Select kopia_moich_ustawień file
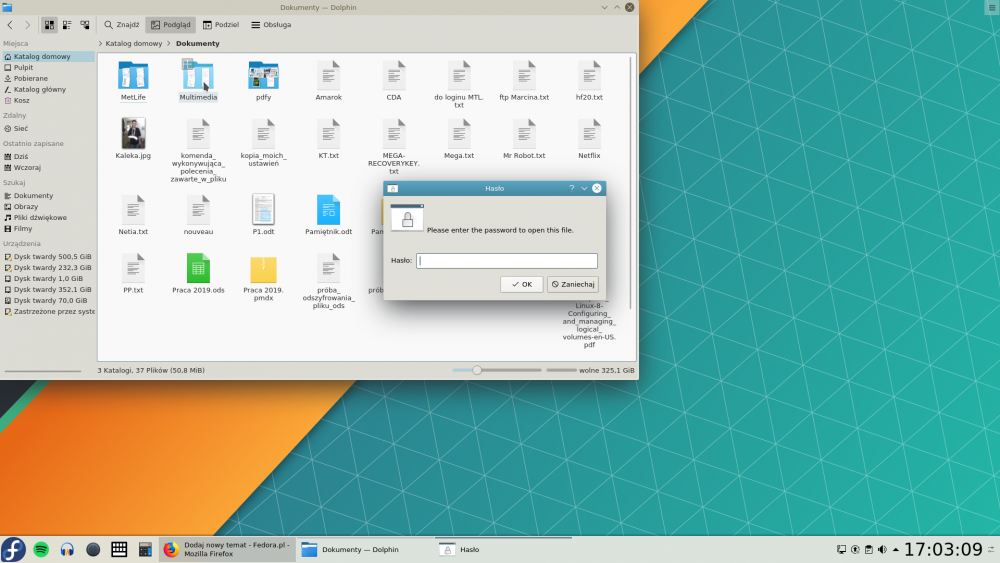Image resolution: width=1000 pixels, height=563 pixels. tap(263, 143)
